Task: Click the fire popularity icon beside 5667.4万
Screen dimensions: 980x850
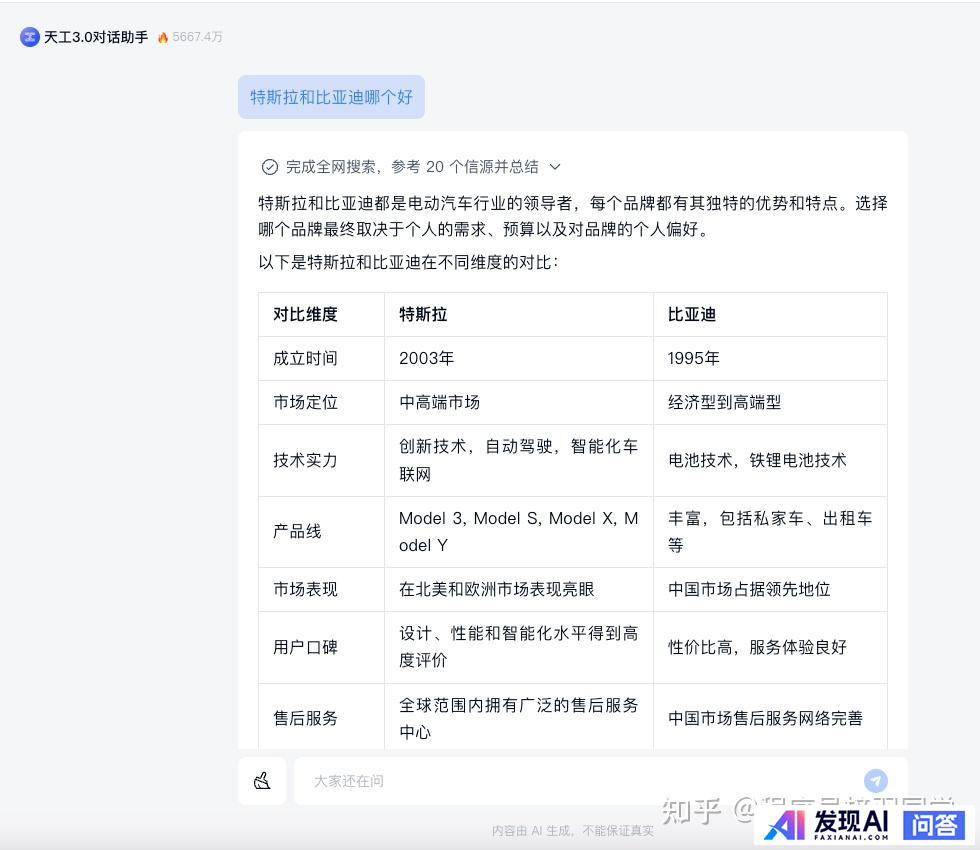Action: click(163, 38)
